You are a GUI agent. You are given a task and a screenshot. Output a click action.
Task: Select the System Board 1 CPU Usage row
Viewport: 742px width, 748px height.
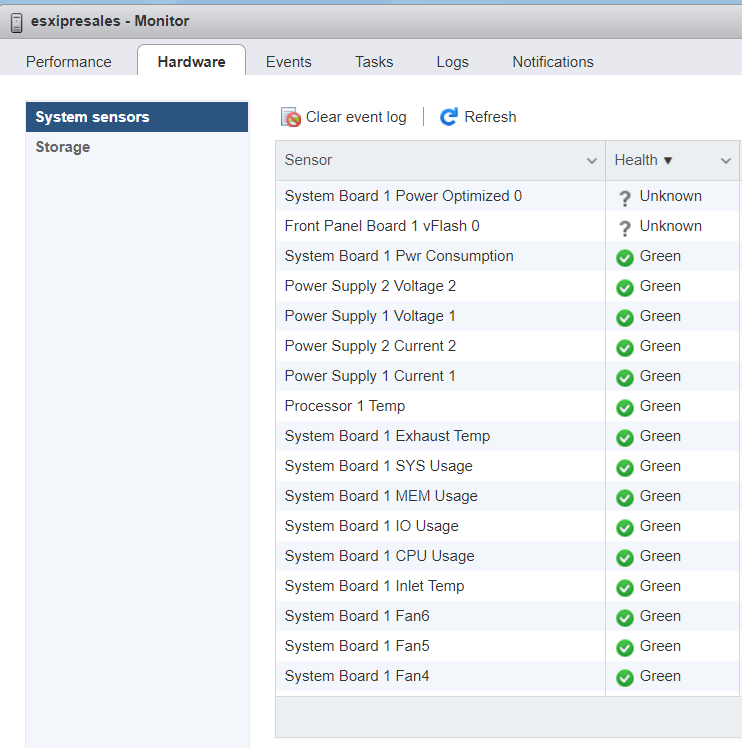(x=379, y=556)
